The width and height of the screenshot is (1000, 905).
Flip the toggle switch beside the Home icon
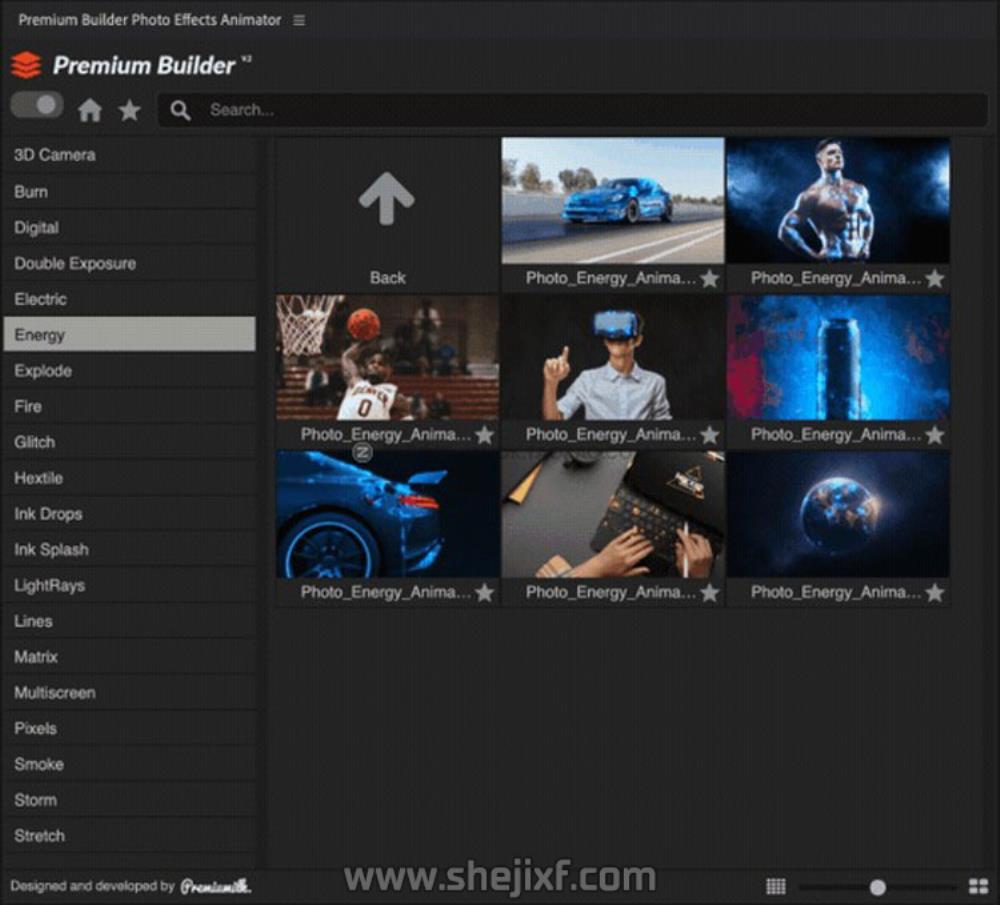(x=37, y=105)
